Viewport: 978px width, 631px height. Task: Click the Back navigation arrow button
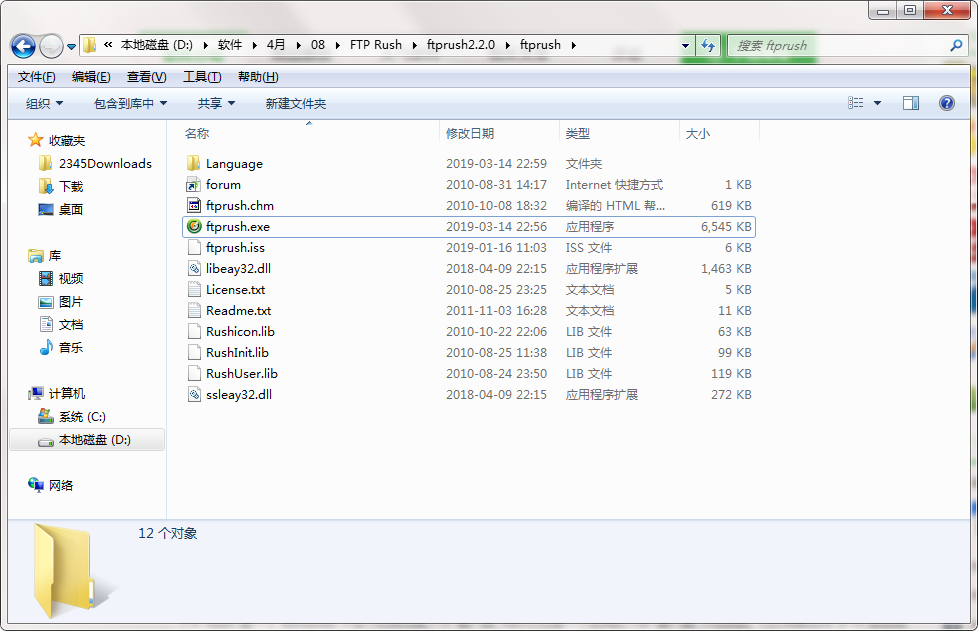click(24, 46)
